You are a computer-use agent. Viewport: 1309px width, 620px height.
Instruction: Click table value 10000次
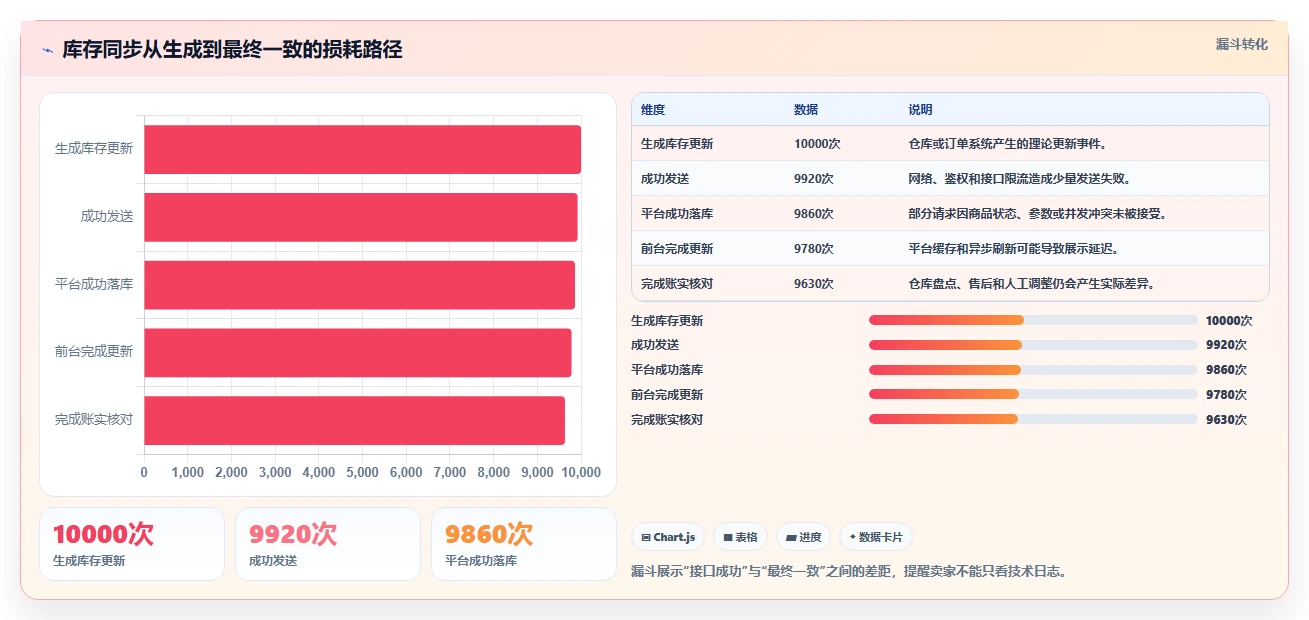pos(817,143)
